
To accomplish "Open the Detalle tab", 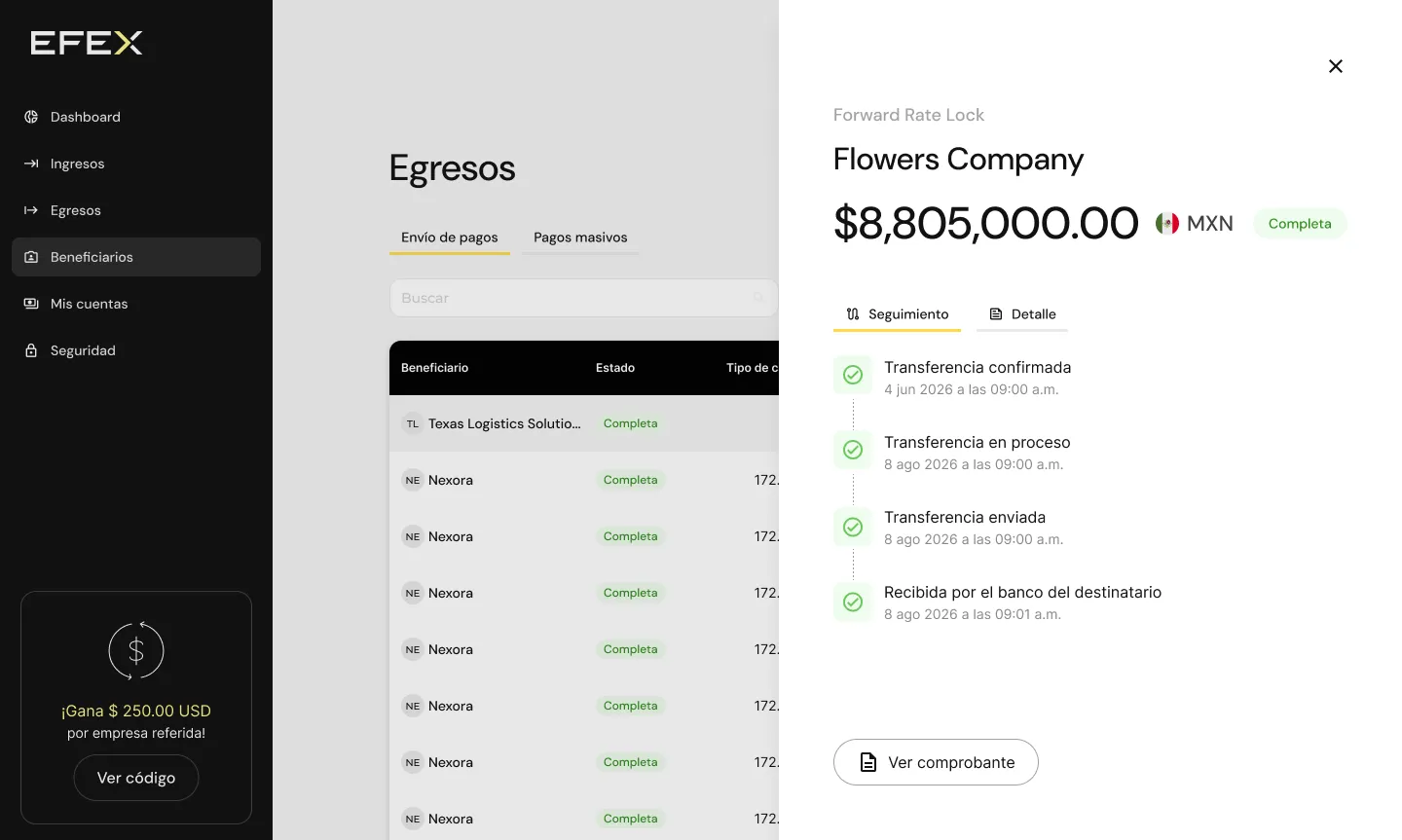I will pos(1022,314).
